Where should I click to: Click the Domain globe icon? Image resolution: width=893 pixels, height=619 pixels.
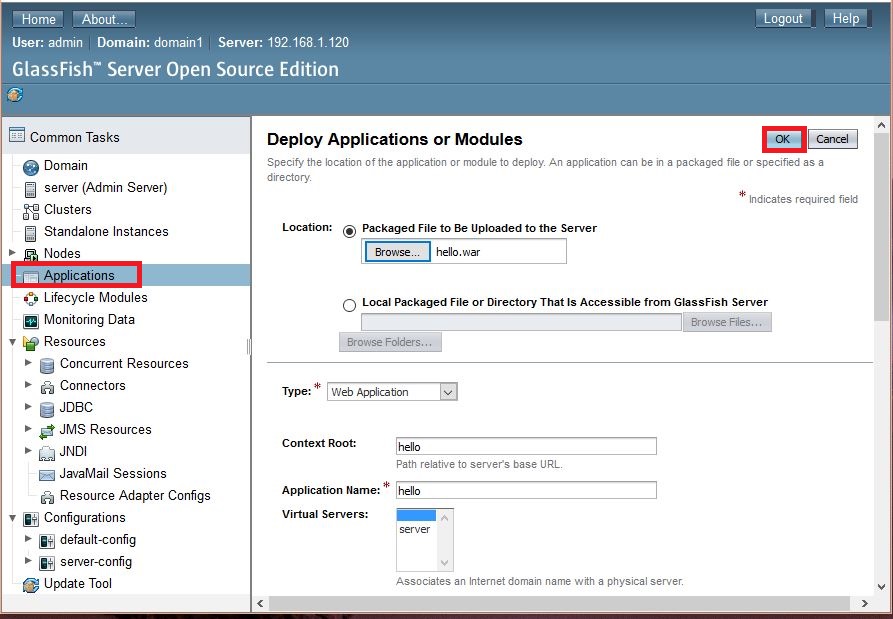pyautogui.click(x=31, y=167)
